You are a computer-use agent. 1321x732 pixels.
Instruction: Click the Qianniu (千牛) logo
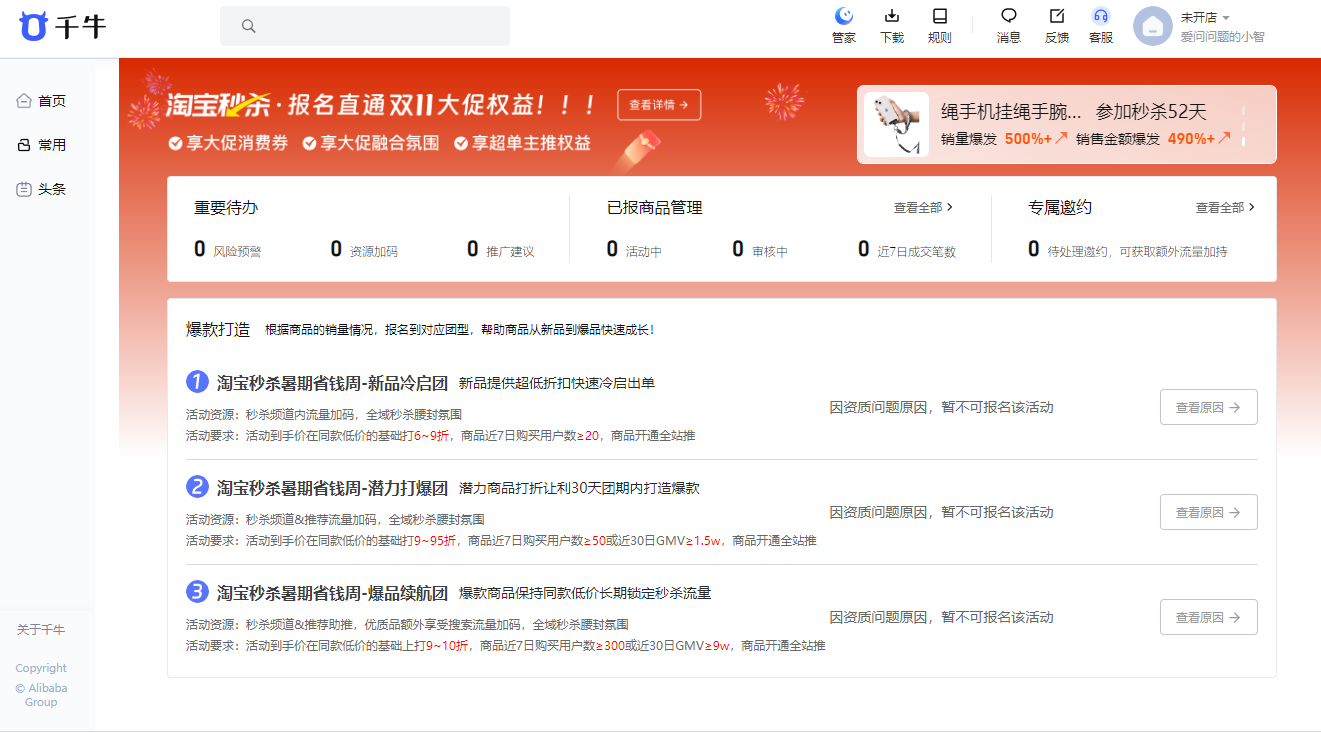click(62, 27)
